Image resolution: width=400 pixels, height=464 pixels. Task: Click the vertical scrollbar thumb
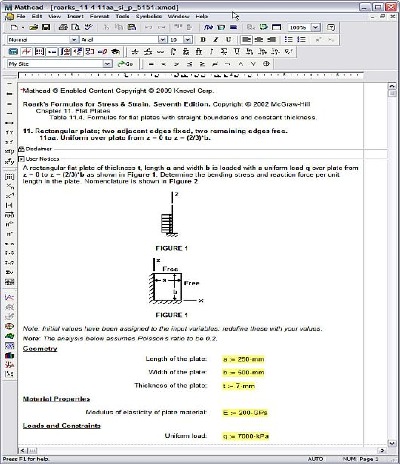coord(392,93)
